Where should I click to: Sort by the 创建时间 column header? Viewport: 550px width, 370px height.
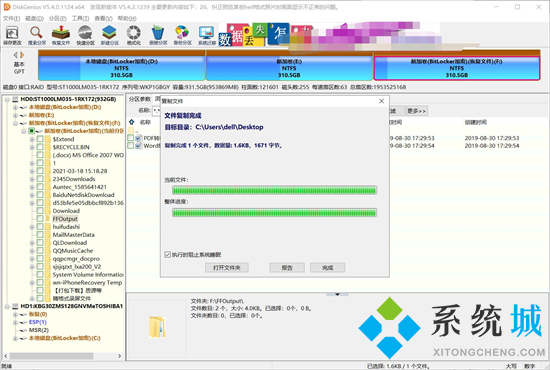(x=475, y=122)
